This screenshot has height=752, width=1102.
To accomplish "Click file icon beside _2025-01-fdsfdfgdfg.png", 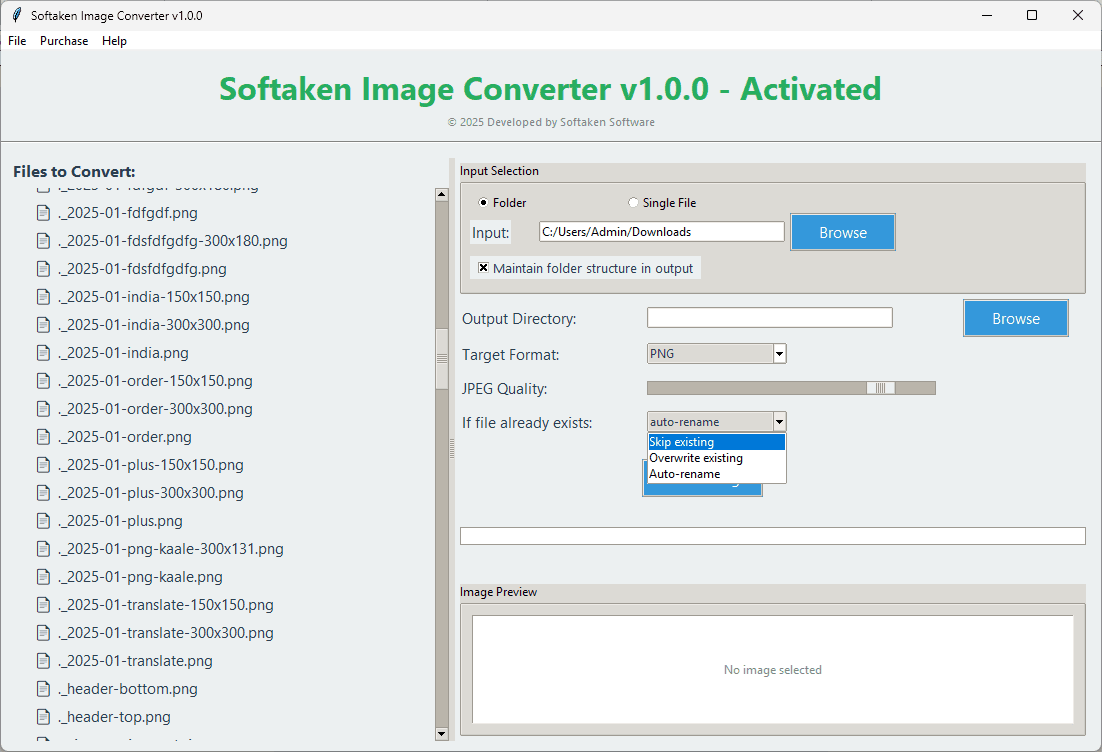I will (x=44, y=269).
